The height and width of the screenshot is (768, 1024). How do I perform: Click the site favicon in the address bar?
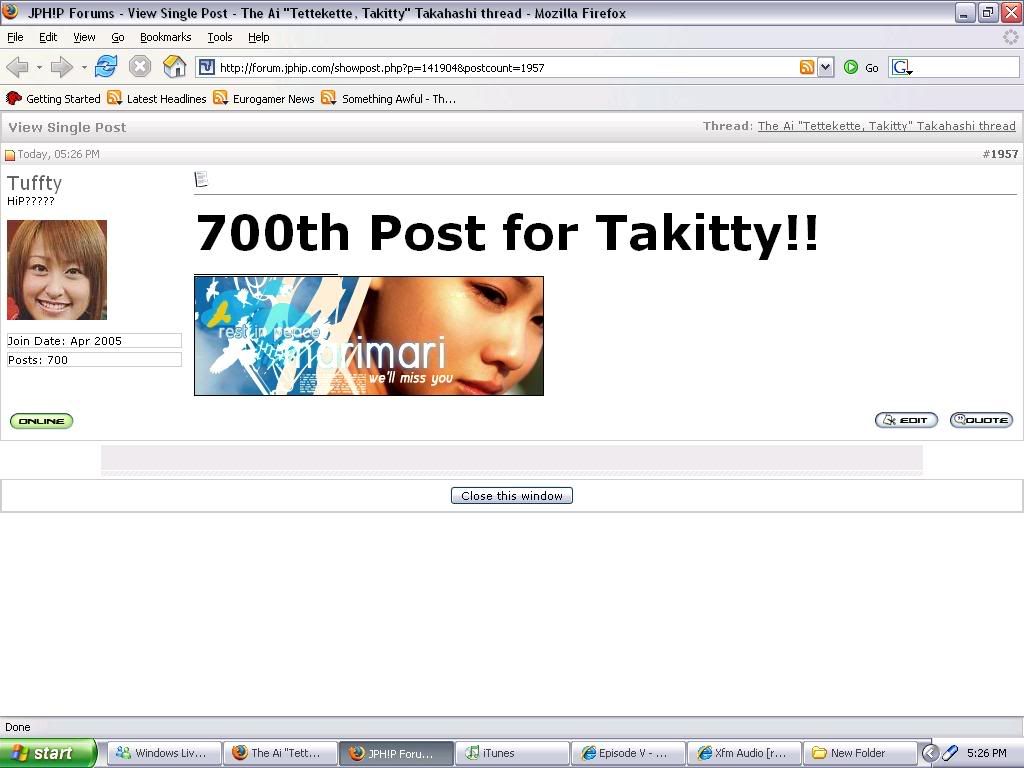(x=206, y=67)
